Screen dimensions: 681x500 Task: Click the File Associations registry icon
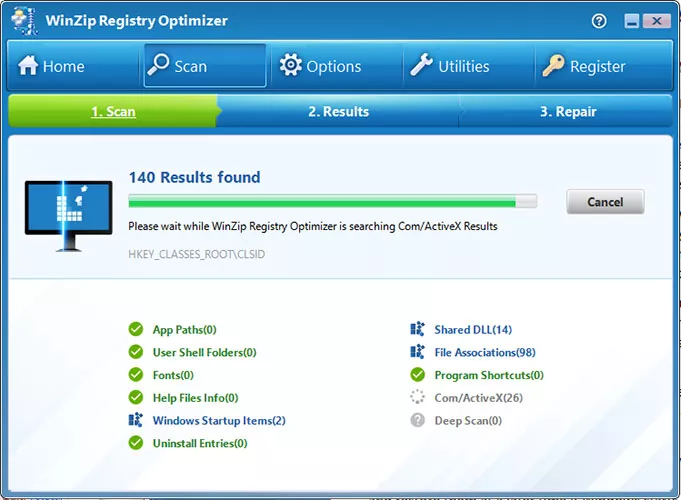417,351
